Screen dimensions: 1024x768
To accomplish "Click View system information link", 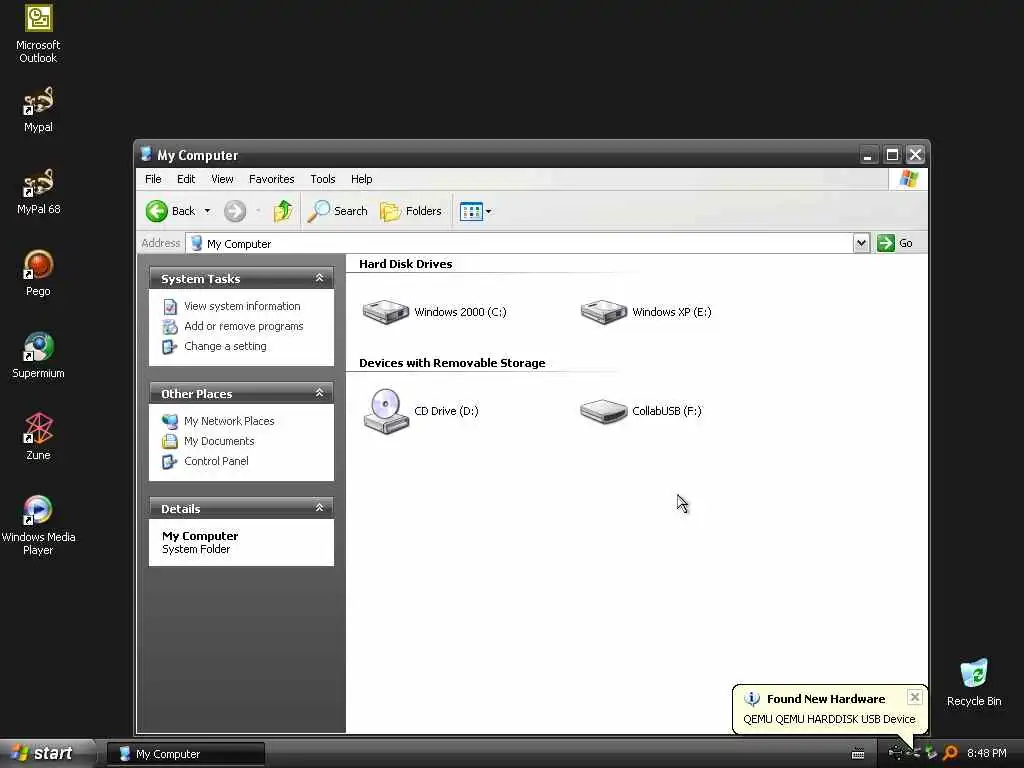I will pyautogui.click(x=242, y=306).
